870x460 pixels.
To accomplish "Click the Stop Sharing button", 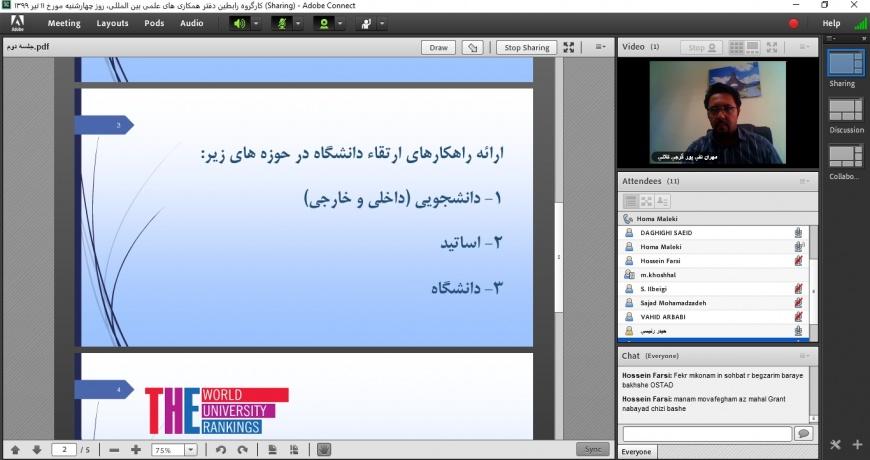I will click(527, 47).
